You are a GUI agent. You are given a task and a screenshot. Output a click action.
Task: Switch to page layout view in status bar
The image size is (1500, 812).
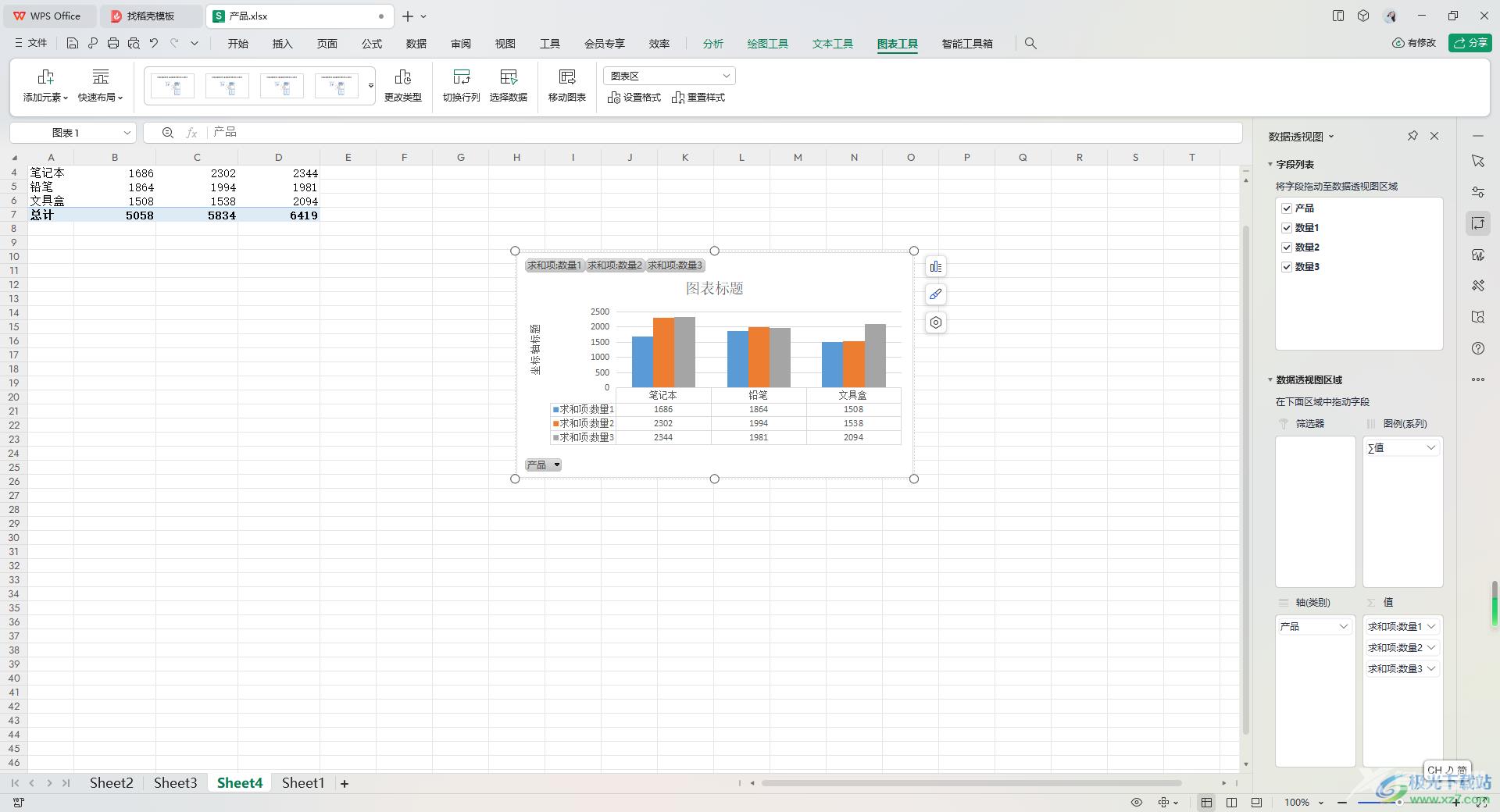point(1232,803)
